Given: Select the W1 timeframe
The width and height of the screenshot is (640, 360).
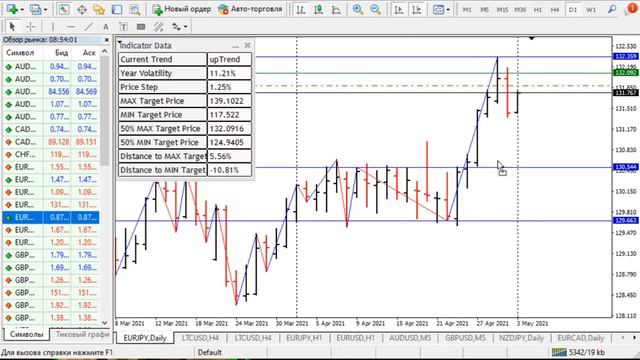Looking at the screenshot, I should point(591,9).
